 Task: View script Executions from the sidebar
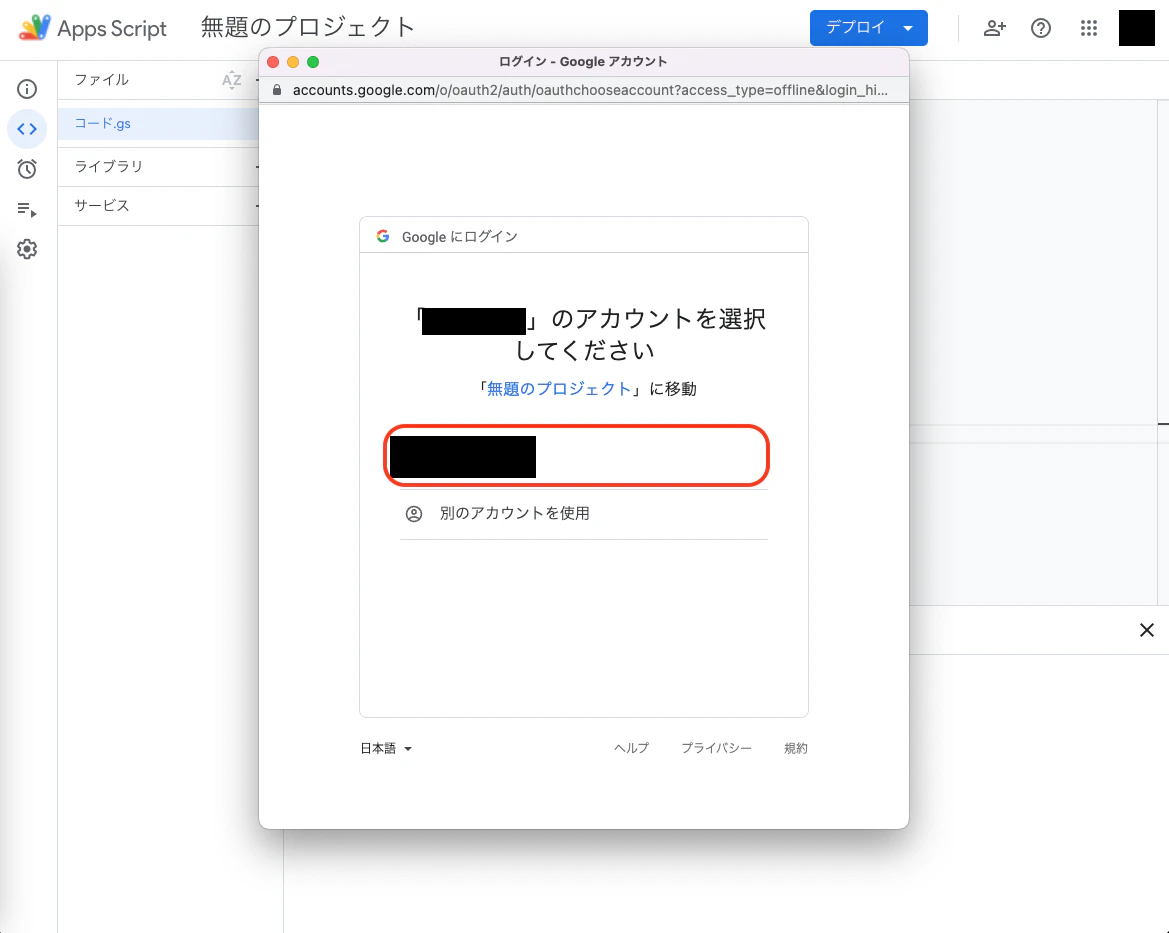click(27, 209)
